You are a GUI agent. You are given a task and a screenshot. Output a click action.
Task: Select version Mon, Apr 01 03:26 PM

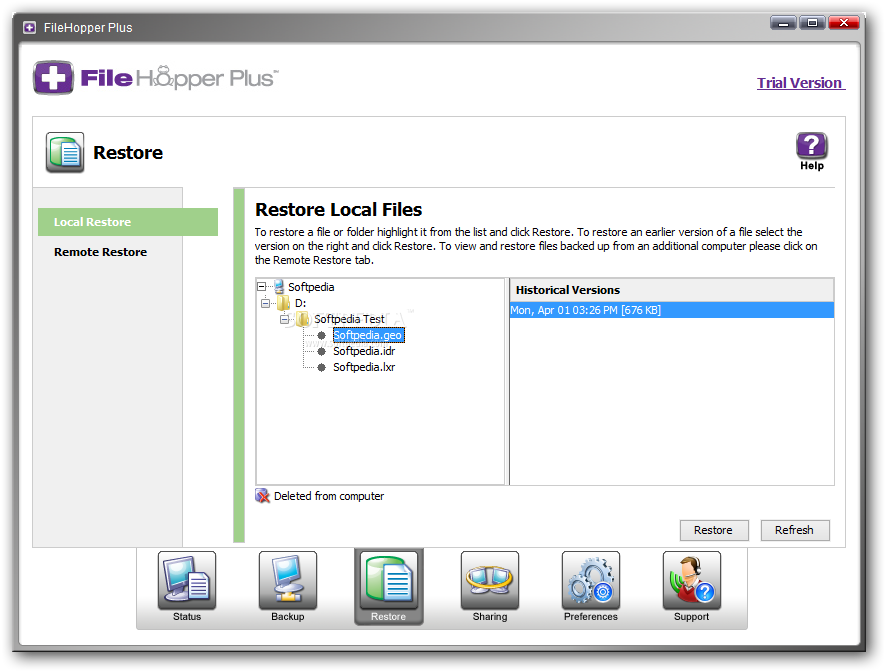[x=672, y=310]
